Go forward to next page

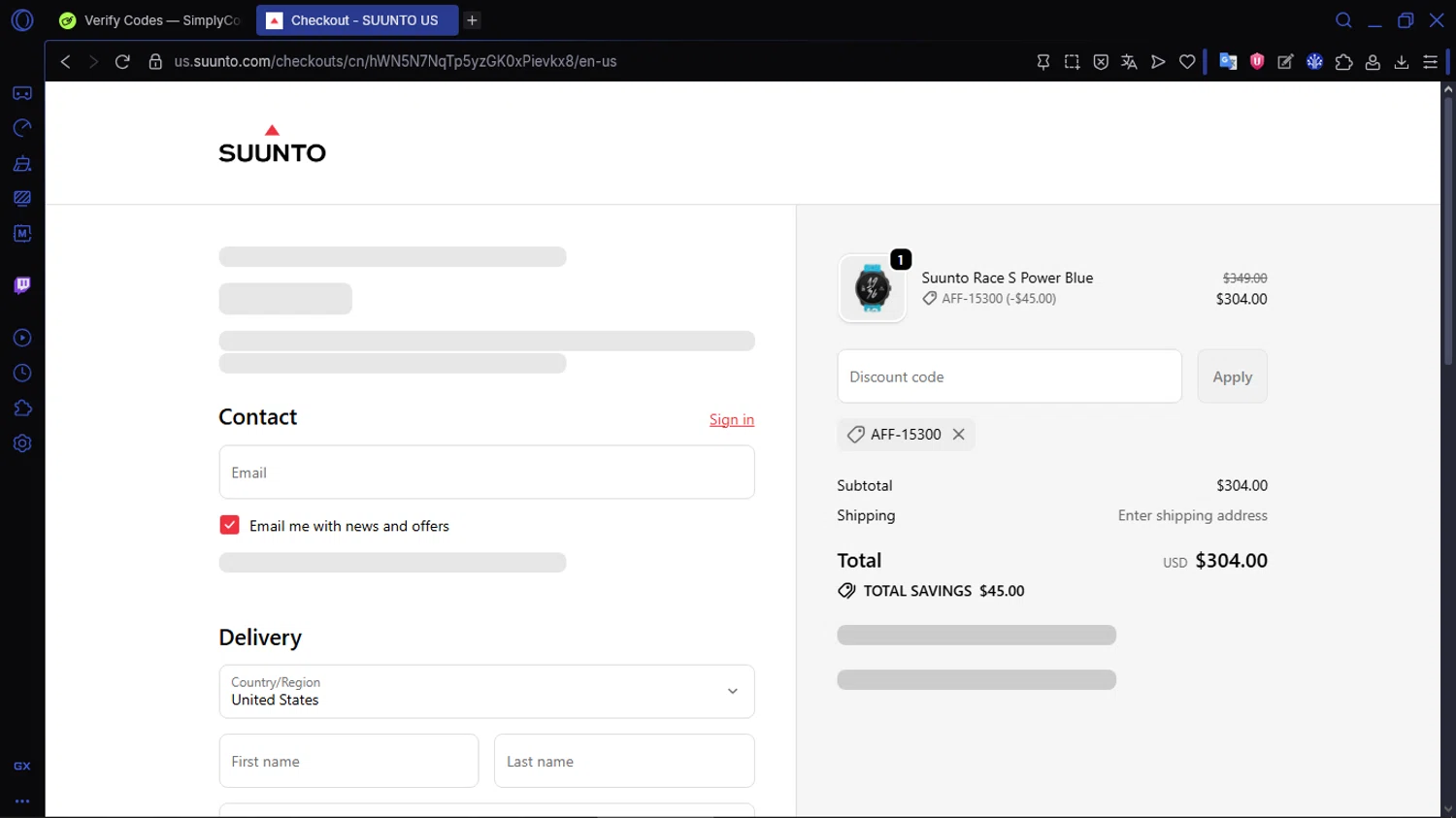coord(93,61)
